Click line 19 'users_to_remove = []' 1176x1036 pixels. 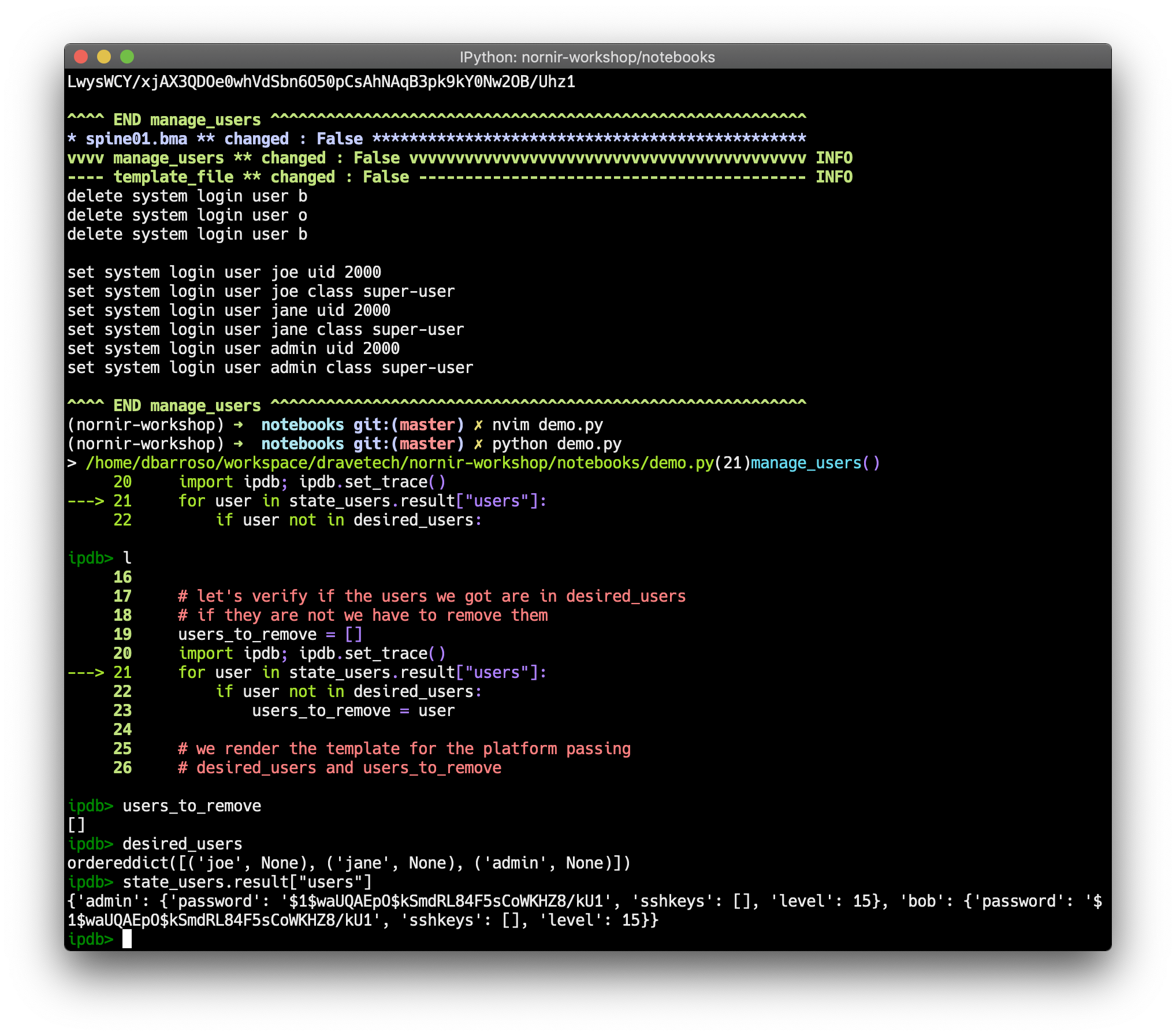click(270, 635)
